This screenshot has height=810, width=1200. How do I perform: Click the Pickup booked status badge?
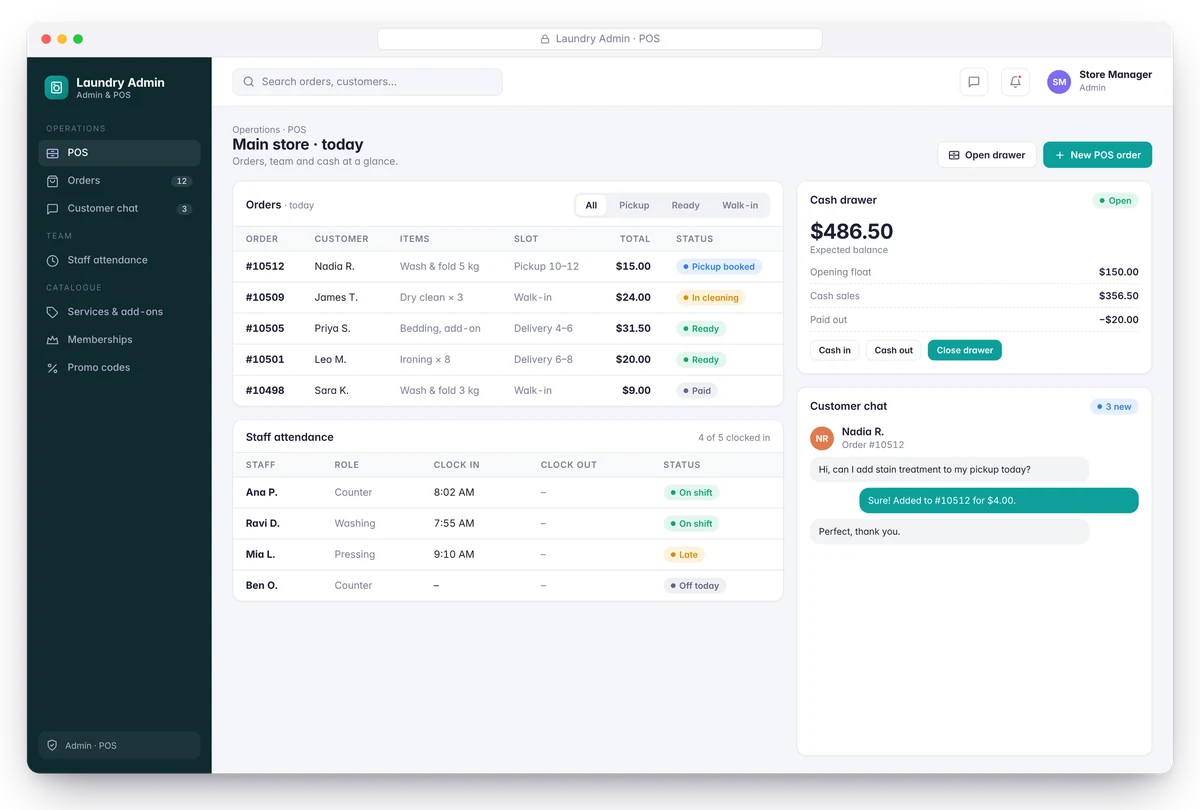(x=719, y=267)
